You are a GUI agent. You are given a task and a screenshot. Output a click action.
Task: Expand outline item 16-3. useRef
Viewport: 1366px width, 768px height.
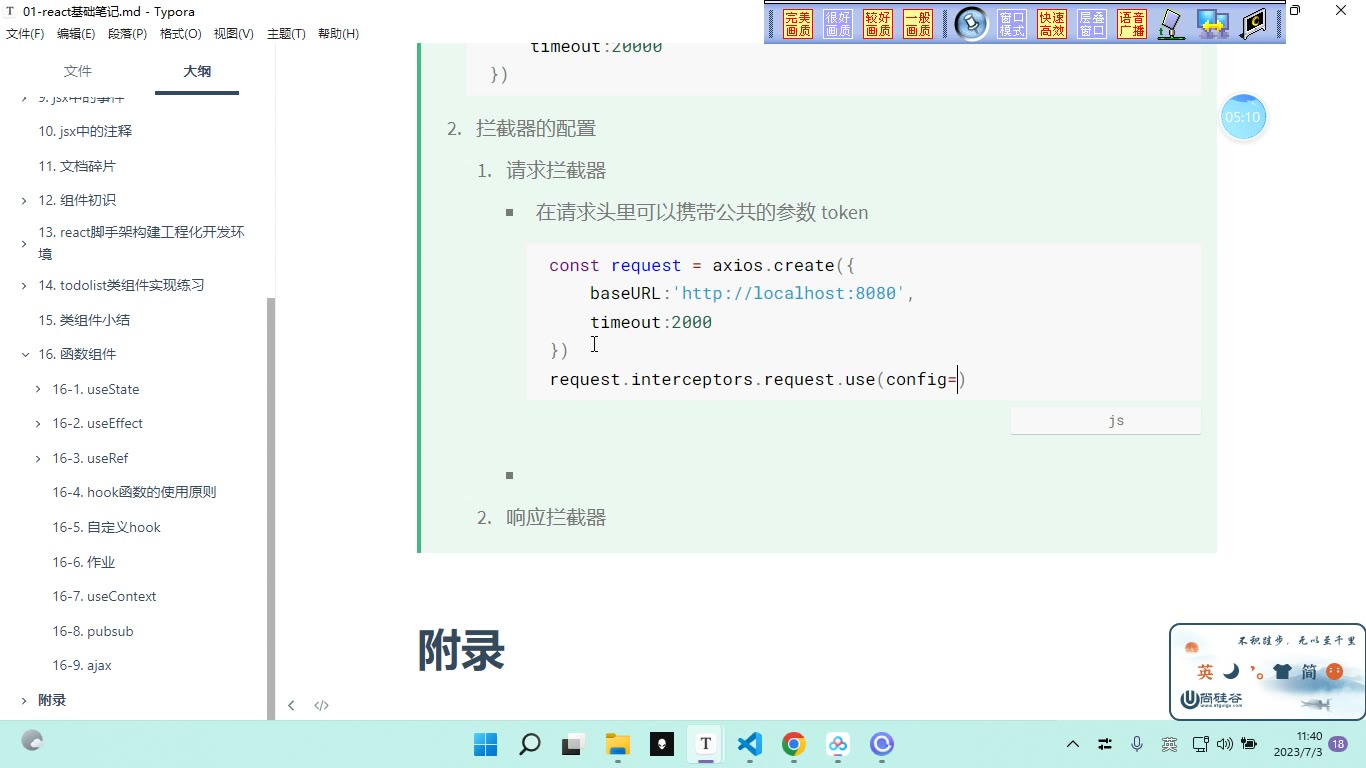tap(38, 458)
